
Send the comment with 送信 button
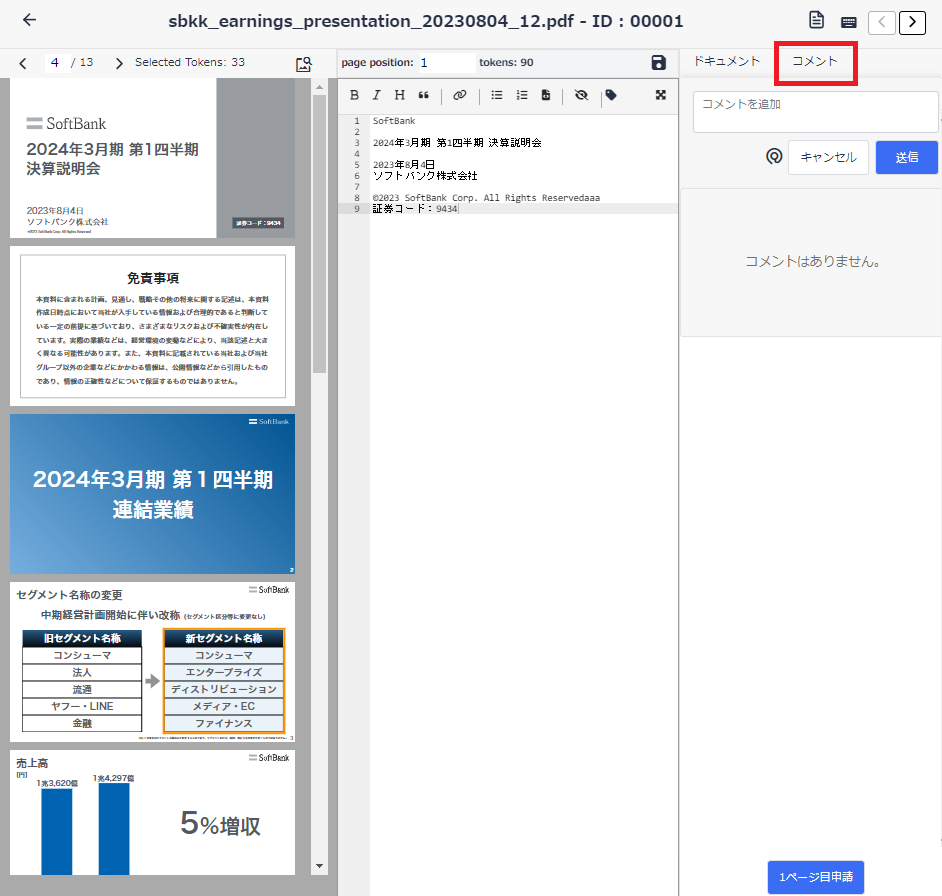pyautogui.click(x=906, y=157)
